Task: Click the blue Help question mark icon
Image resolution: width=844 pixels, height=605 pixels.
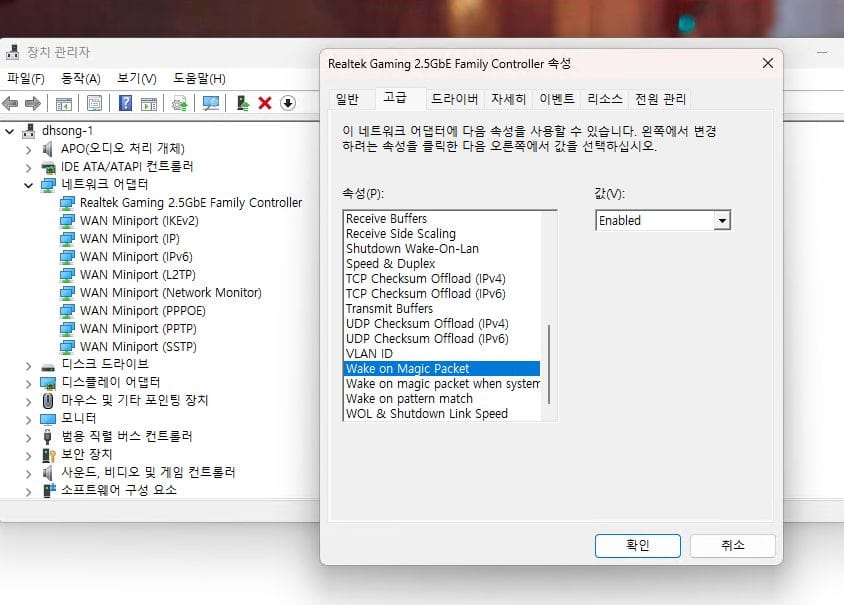Action: click(x=125, y=103)
